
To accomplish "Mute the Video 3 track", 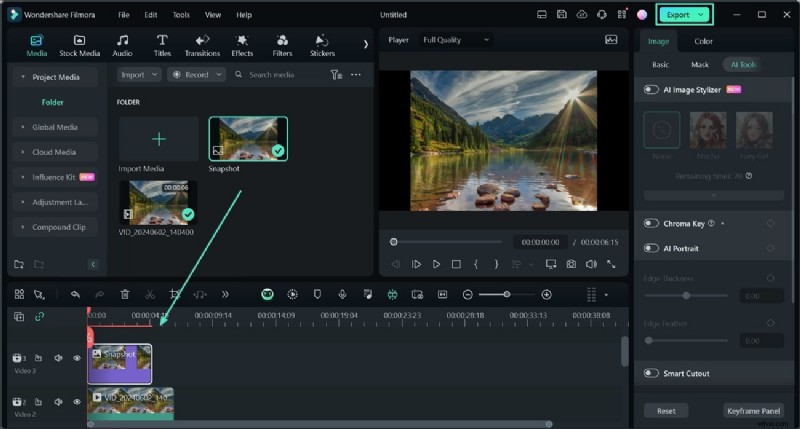I will point(58,358).
